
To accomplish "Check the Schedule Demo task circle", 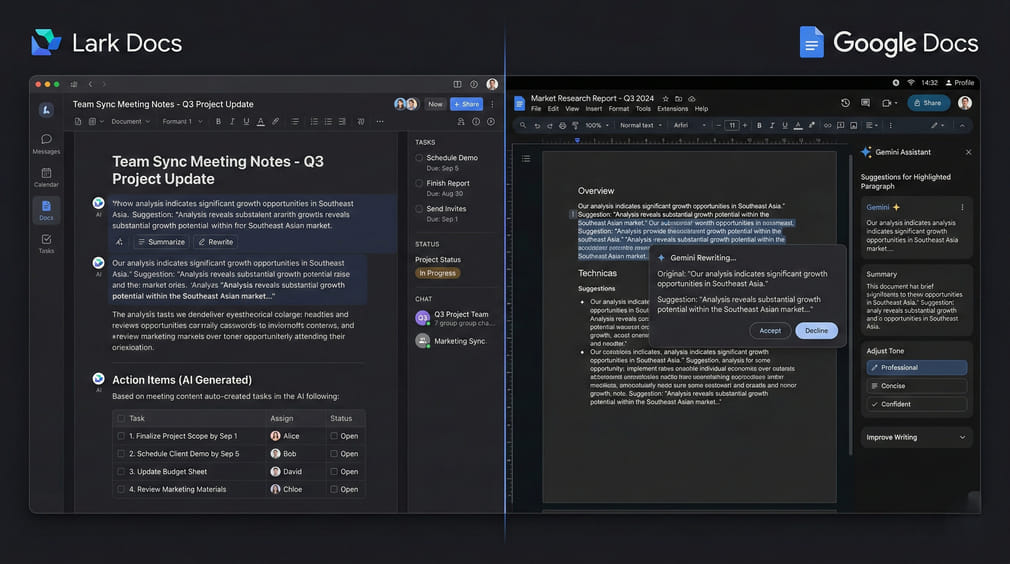I will tap(419, 158).
